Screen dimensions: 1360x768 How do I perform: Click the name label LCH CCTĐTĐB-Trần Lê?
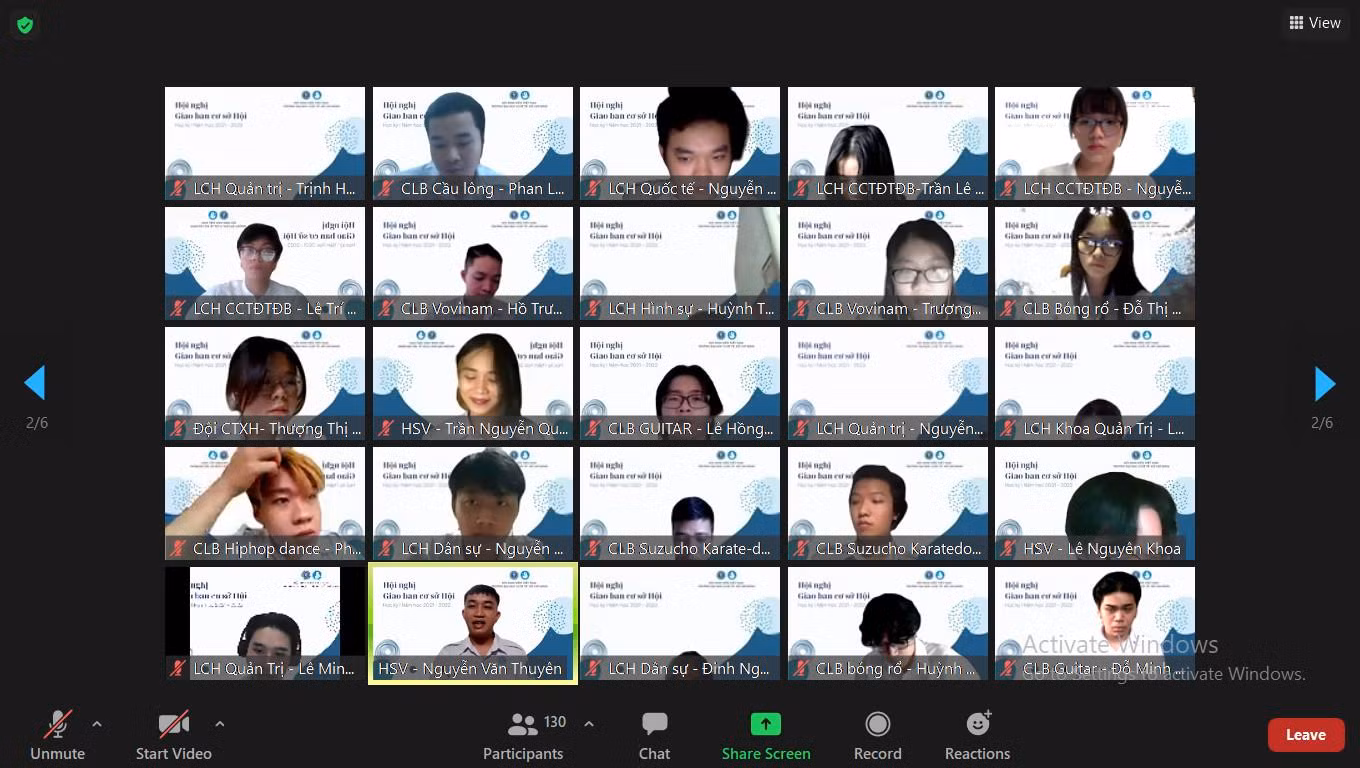900,189
